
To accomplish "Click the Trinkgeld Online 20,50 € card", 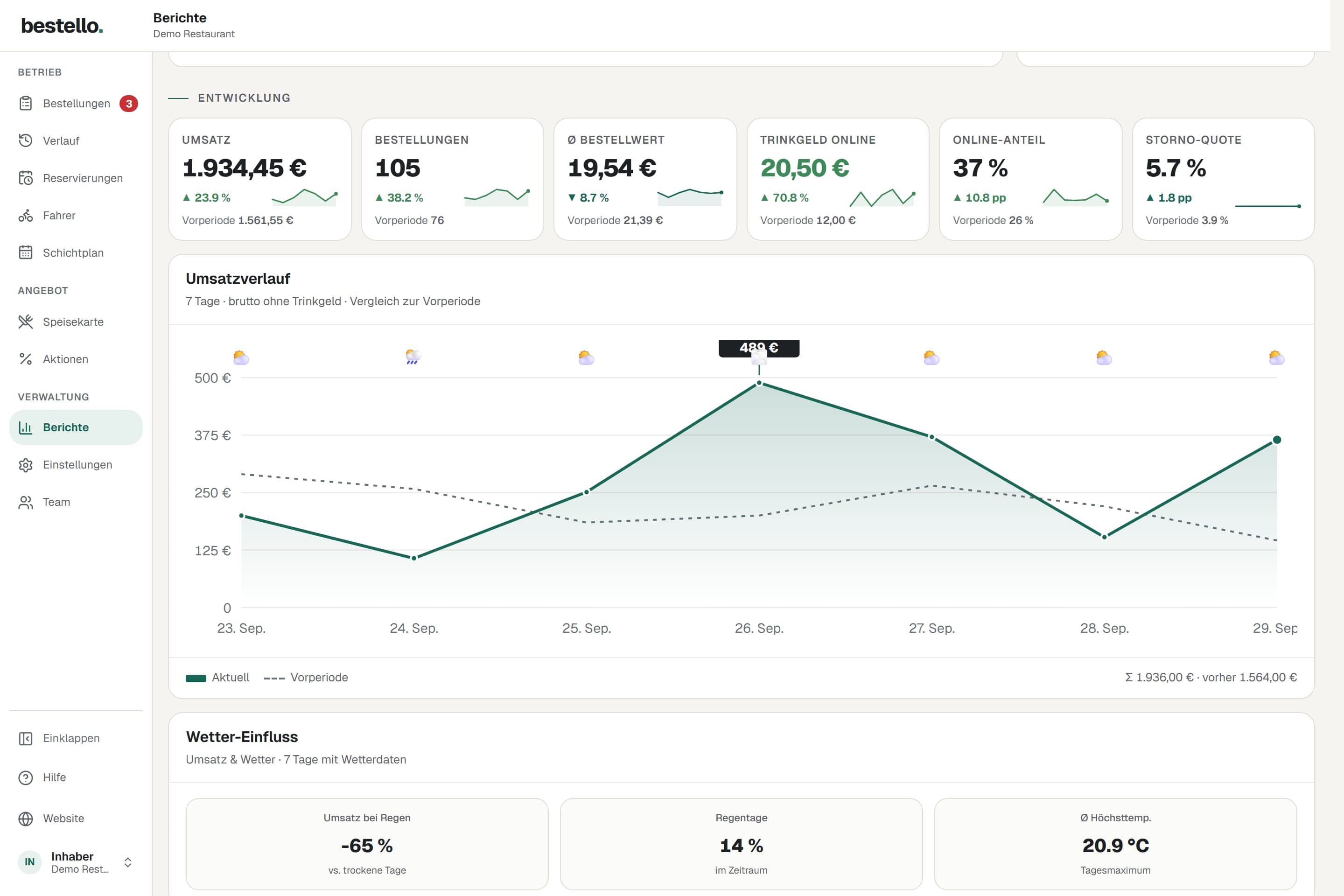I will tap(838, 179).
